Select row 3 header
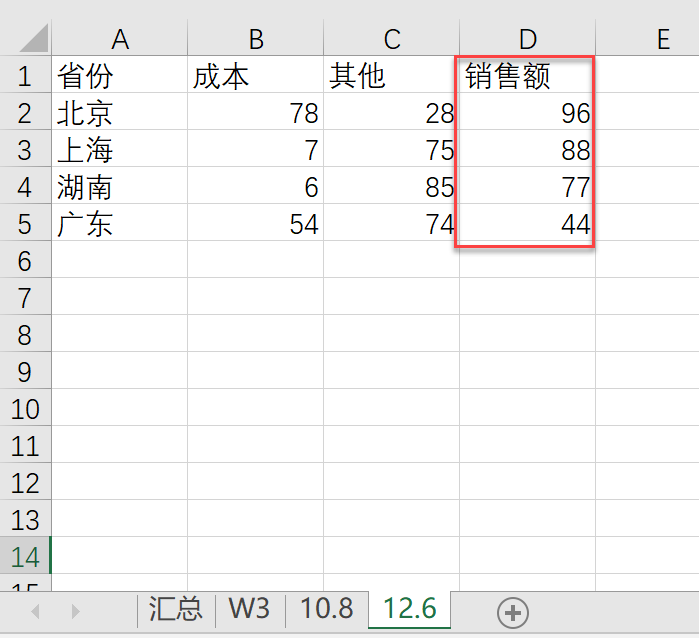Viewport: 699px width, 638px height. pyautogui.click(x=25, y=149)
